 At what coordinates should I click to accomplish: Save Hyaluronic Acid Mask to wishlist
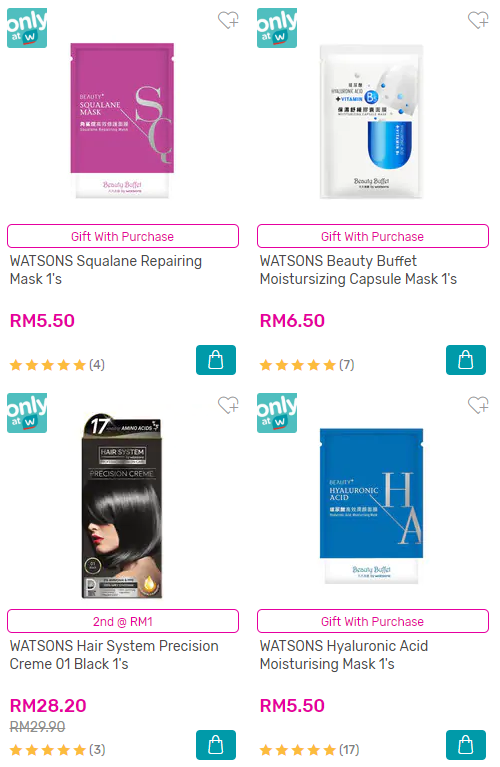[478, 406]
